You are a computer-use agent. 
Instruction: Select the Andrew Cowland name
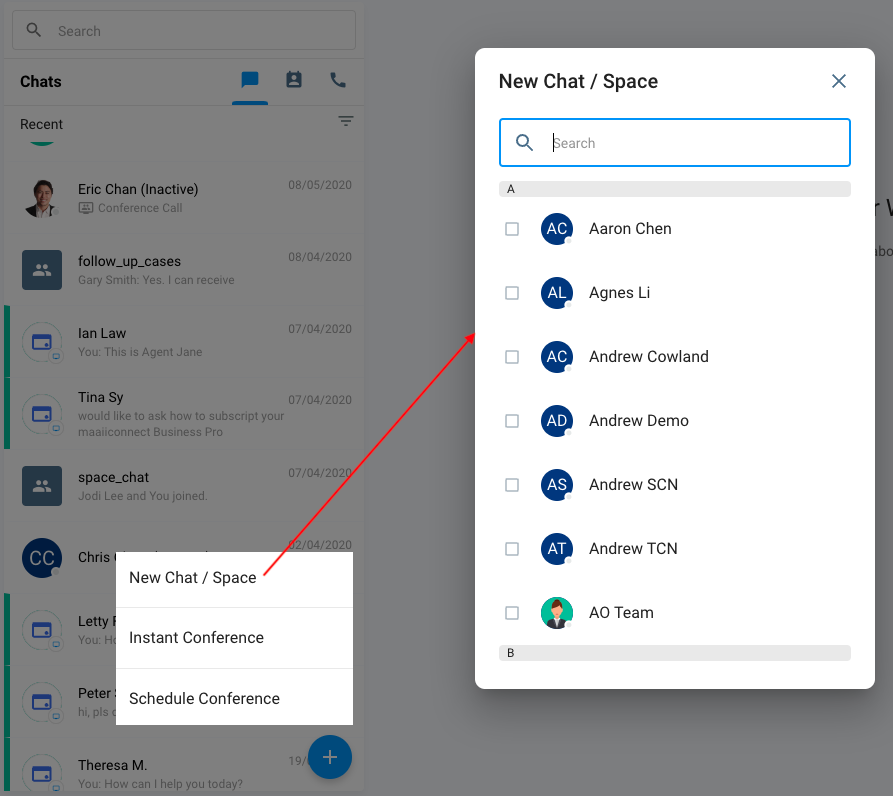point(649,356)
